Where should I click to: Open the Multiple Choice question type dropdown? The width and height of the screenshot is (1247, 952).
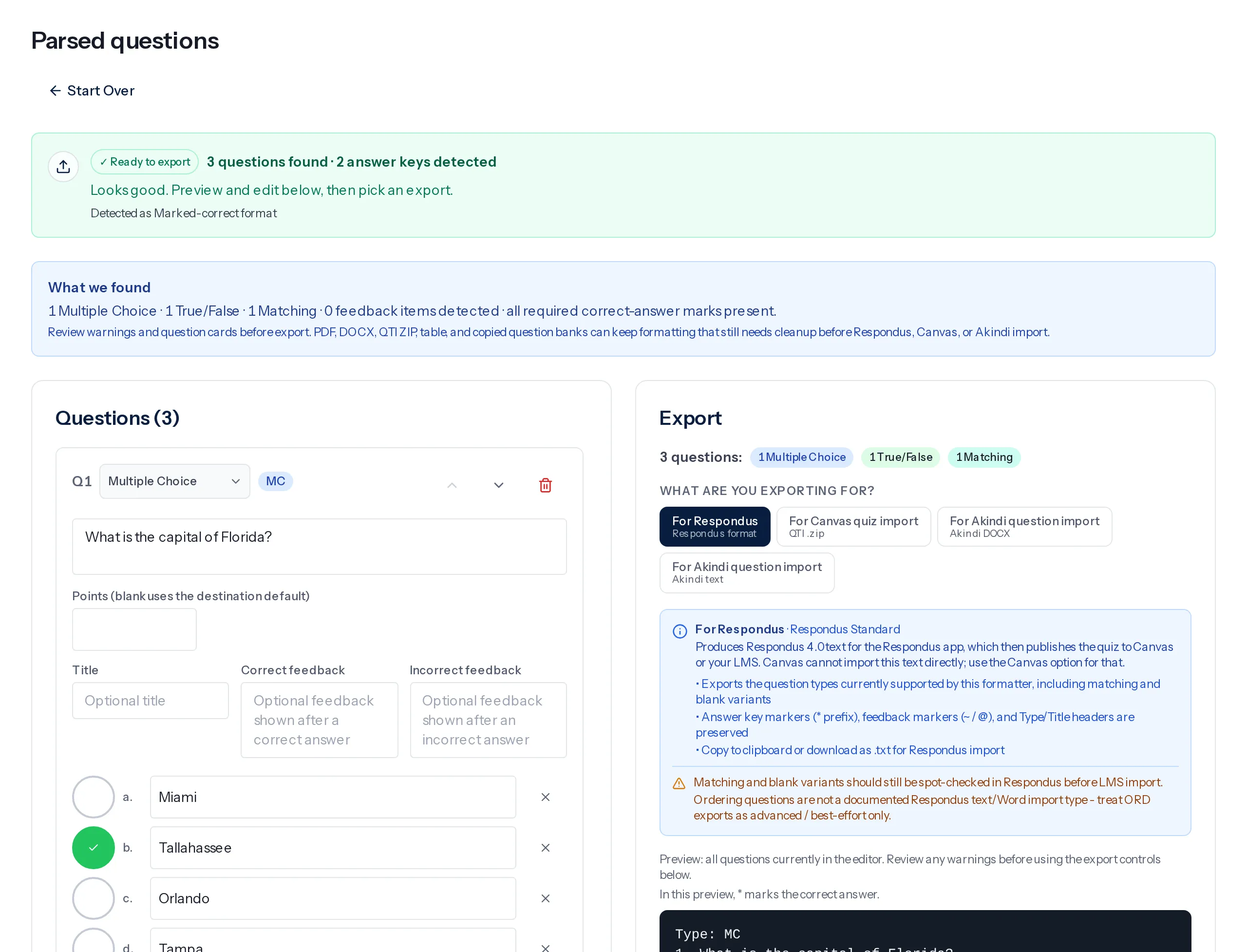[x=174, y=481]
